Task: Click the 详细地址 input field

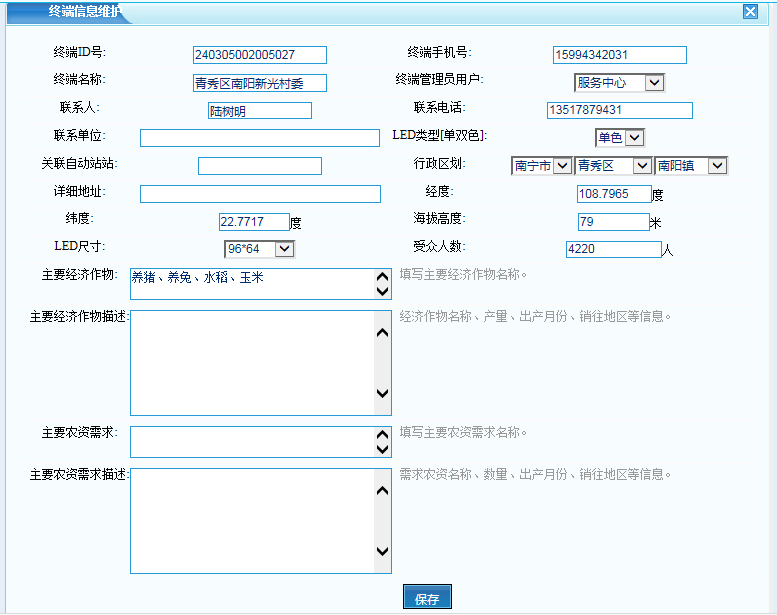Action: pyautogui.click(x=259, y=194)
